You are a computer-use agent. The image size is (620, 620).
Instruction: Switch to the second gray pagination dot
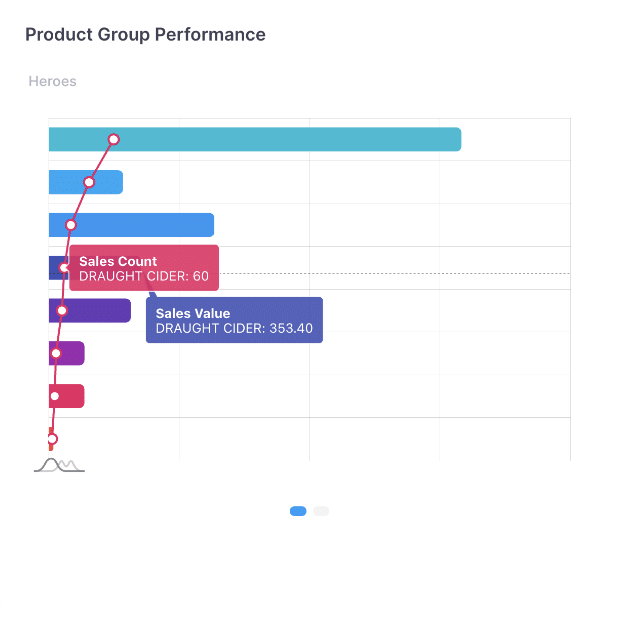(x=321, y=511)
